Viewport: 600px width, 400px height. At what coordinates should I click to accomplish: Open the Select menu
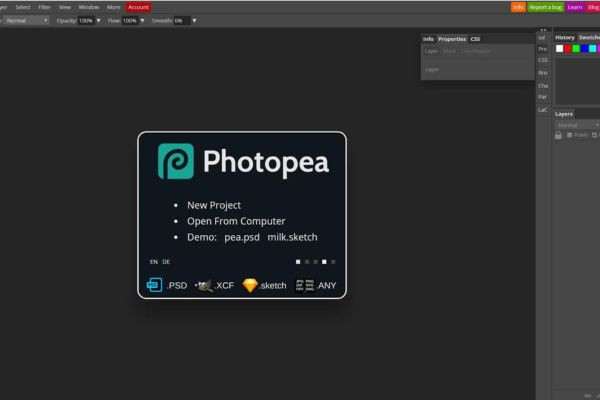(23, 7)
